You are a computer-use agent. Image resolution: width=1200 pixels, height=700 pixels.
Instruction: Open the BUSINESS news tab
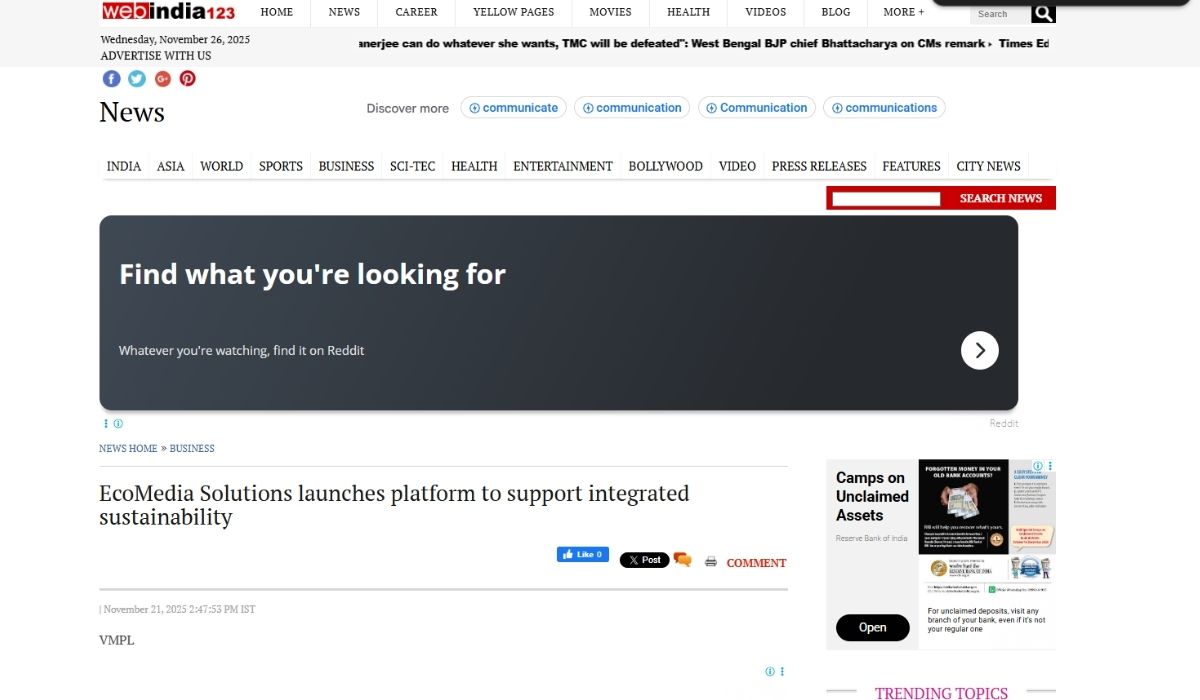click(346, 166)
